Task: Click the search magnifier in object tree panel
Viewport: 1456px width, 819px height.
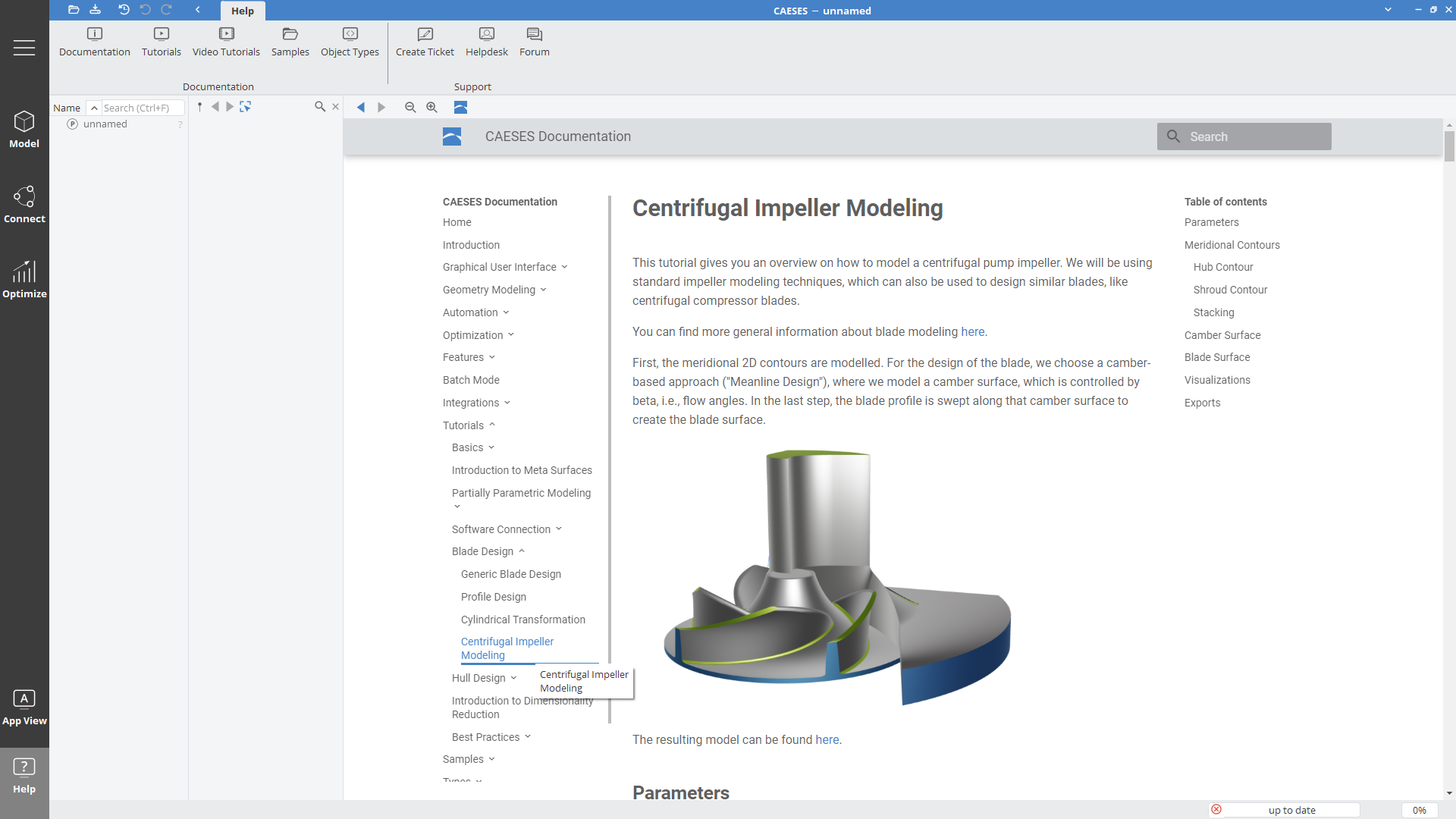Action: [x=320, y=107]
